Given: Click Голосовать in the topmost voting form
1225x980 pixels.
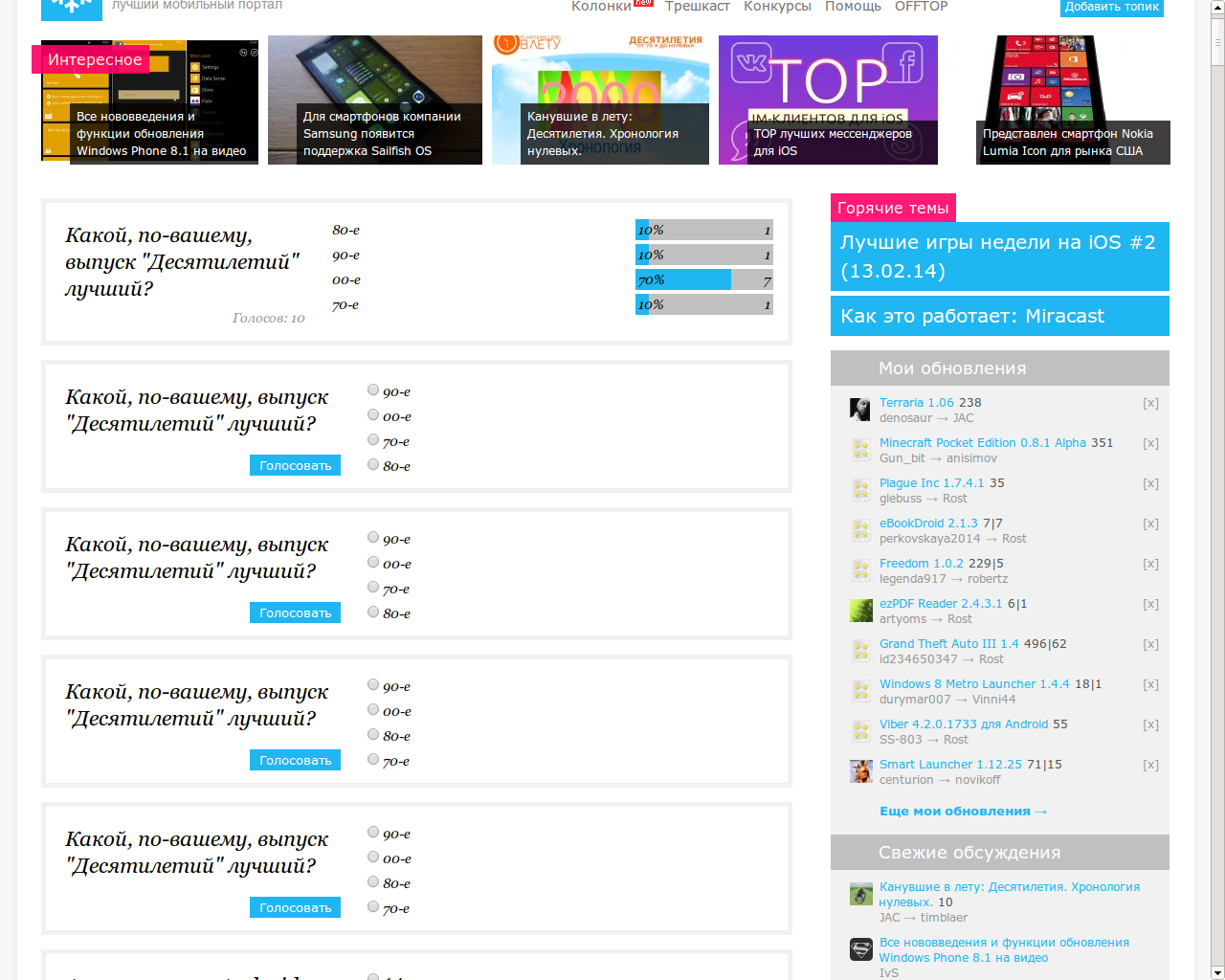Looking at the screenshot, I should point(295,465).
